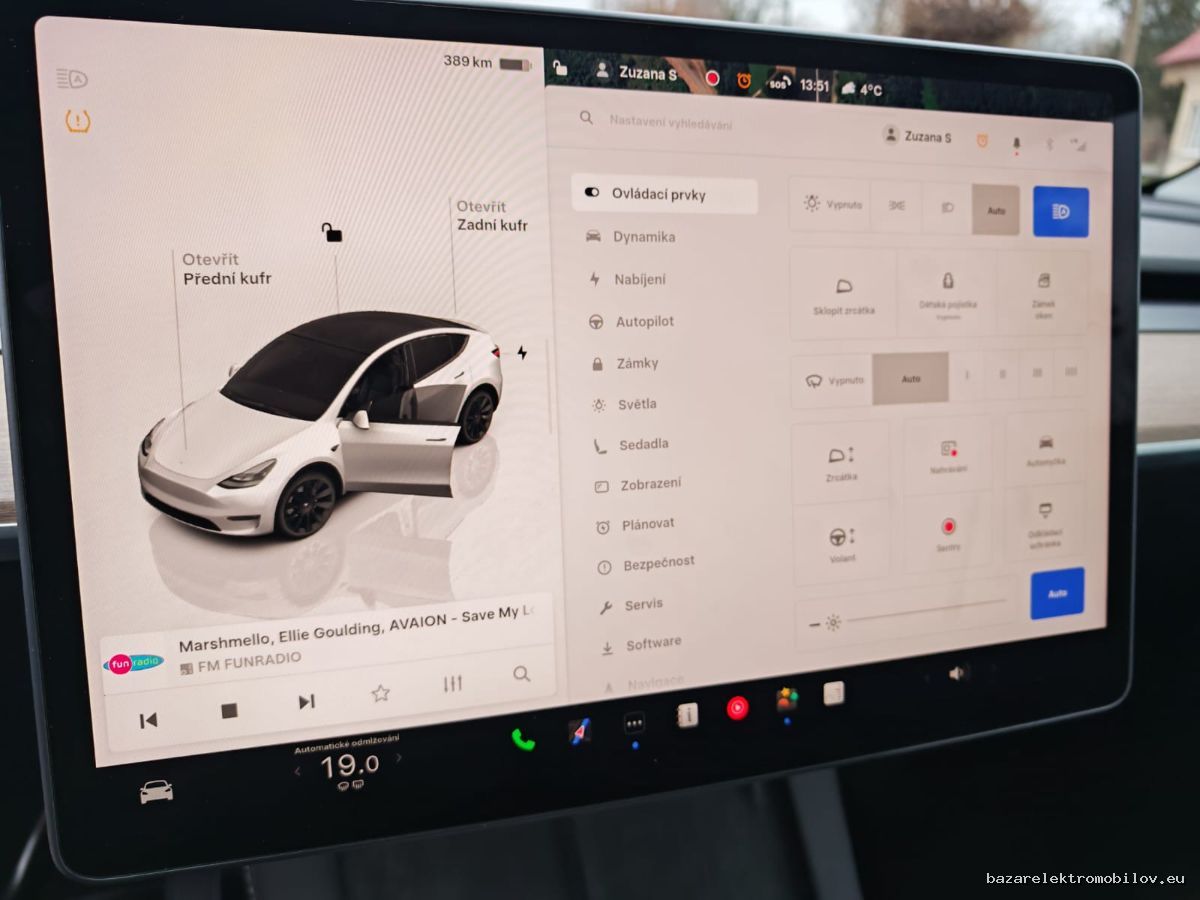1200x900 pixels.
Task: Set headlights to Vypnuto (off)
Action: pyautogui.click(x=831, y=204)
